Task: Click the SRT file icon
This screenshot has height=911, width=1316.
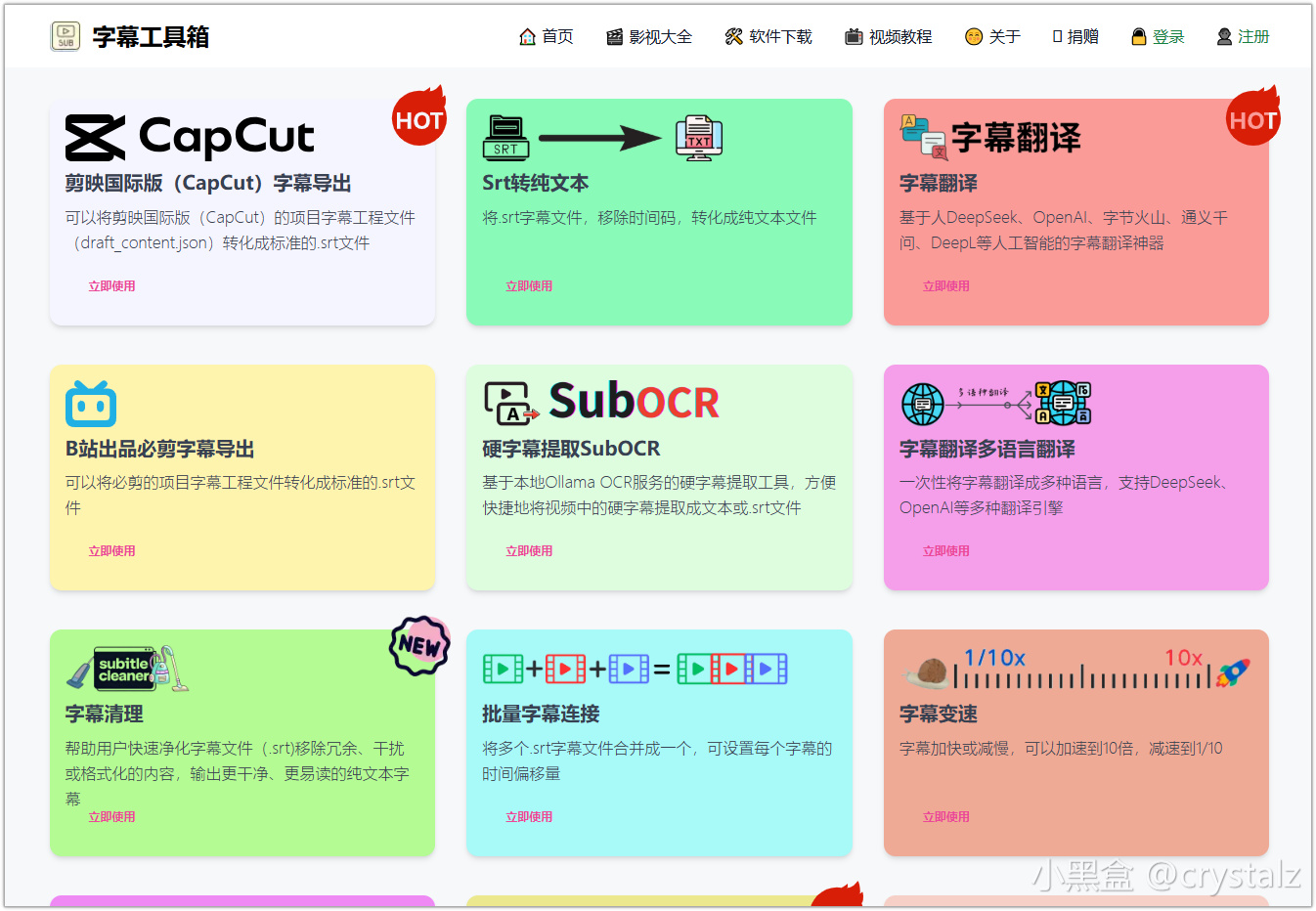Action: pyautogui.click(x=505, y=138)
